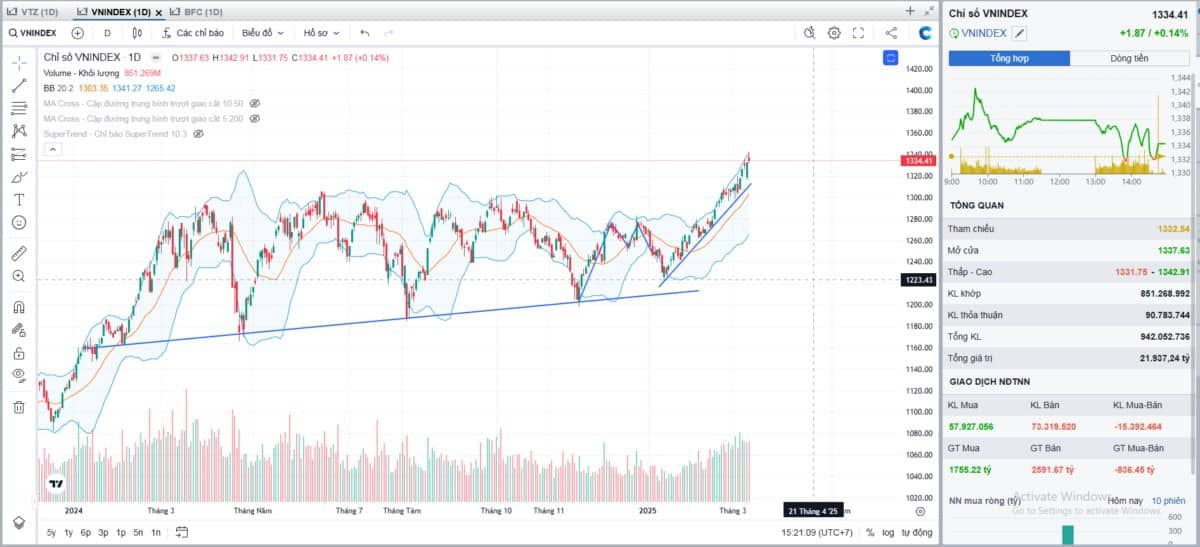This screenshot has width=1200, height=547.
Task: Set chart range to 6p
Action: (x=86, y=532)
